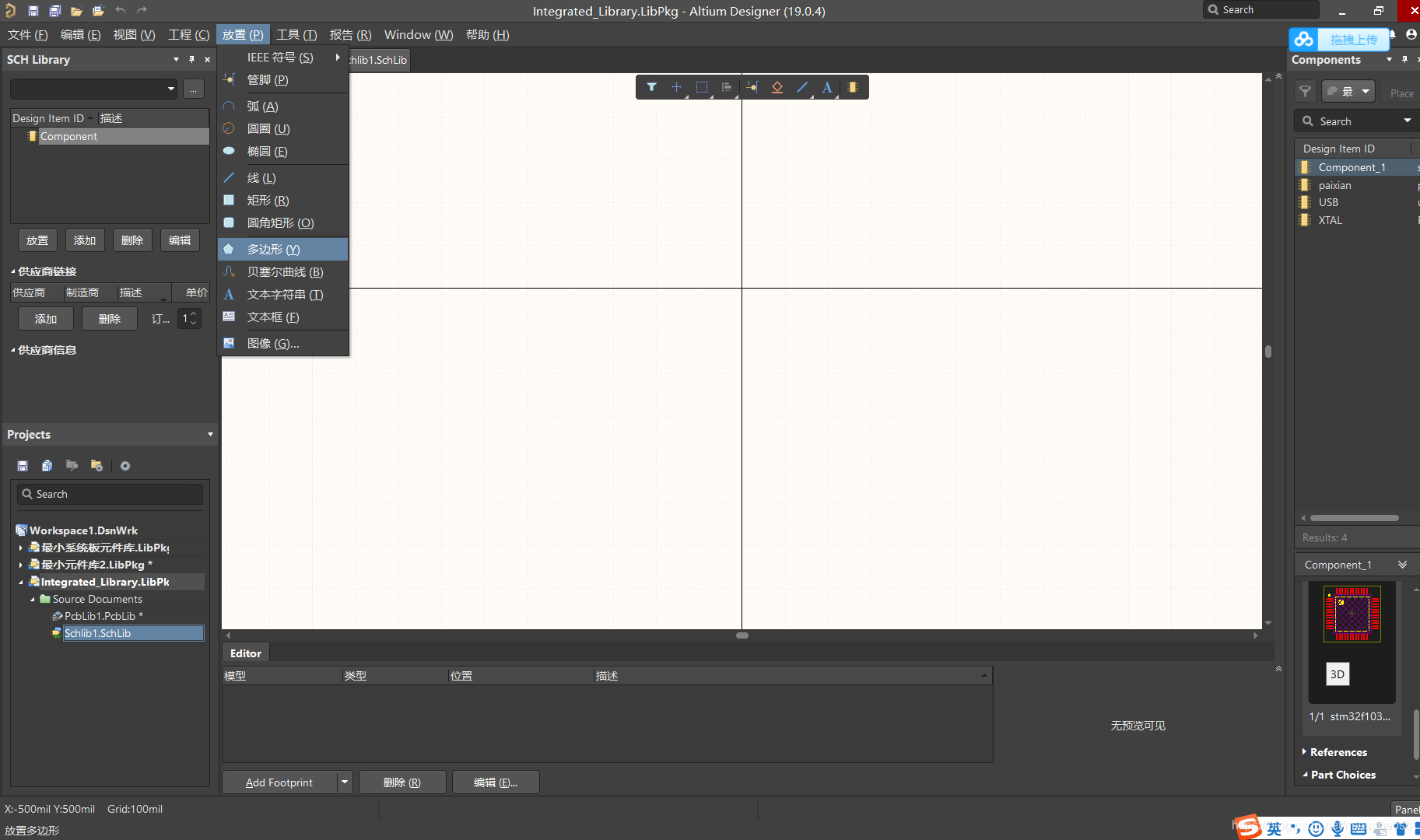Open the Components search dropdown arrow
Screen dimensions: 1420x840
(1408, 121)
